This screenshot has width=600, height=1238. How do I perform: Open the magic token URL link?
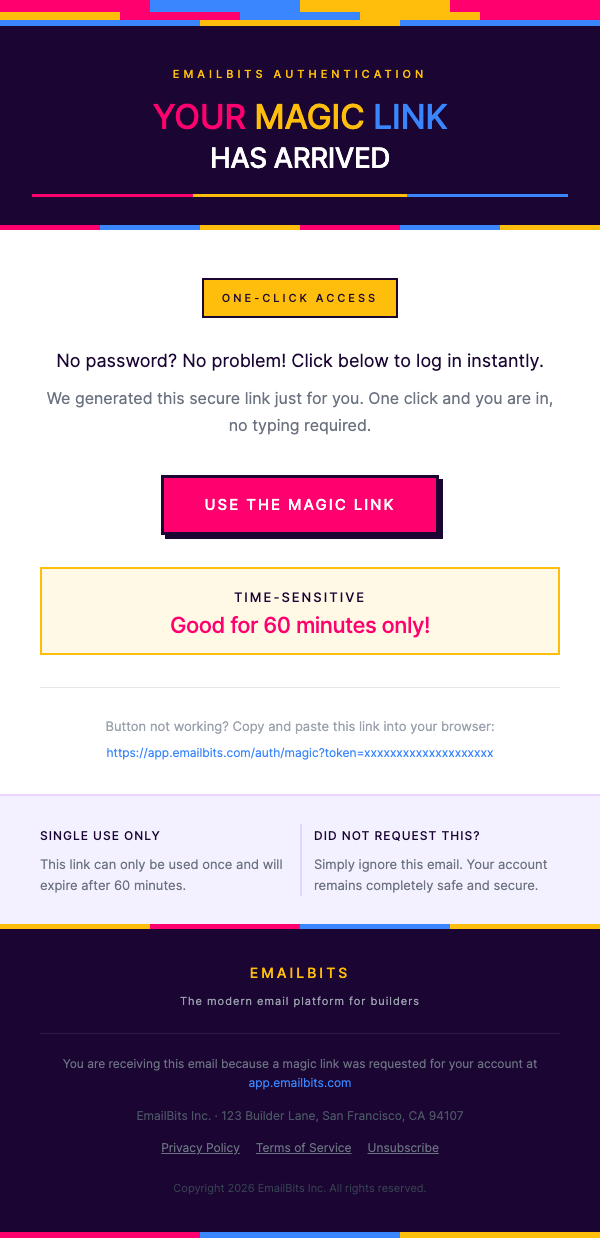[300, 753]
